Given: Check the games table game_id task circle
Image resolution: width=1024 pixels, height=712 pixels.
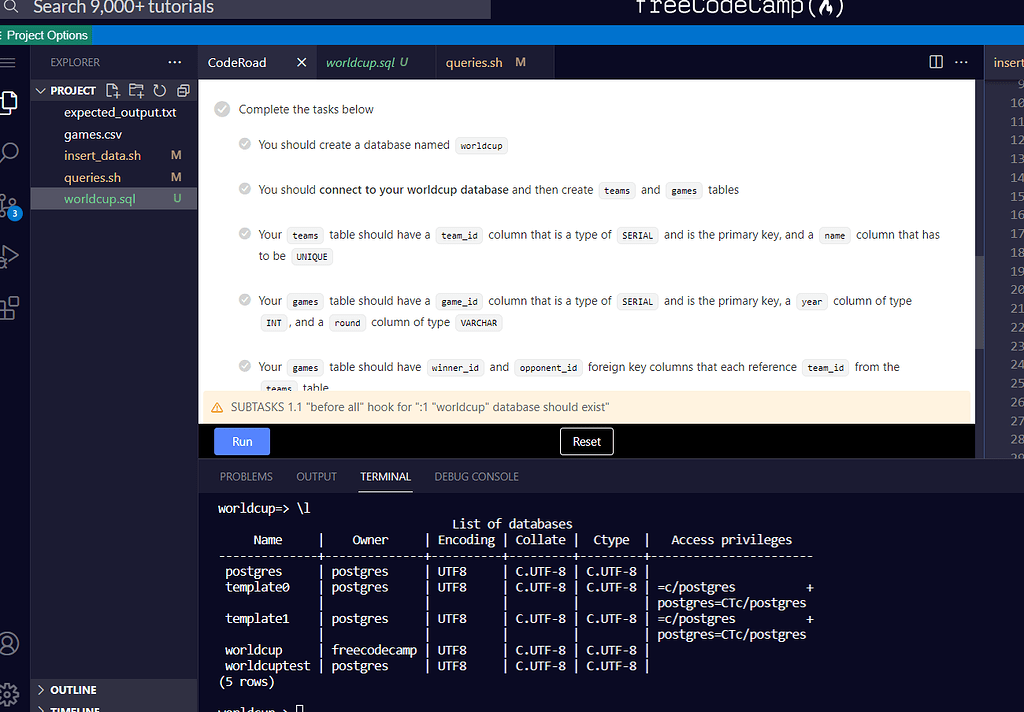Looking at the screenshot, I should pyautogui.click(x=245, y=300).
